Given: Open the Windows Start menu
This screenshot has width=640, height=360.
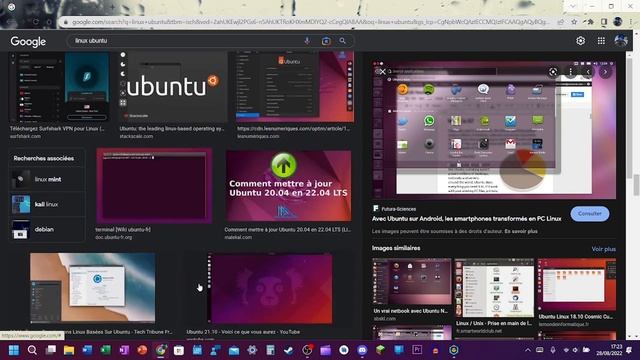Looking at the screenshot, I should pos(14,350).
